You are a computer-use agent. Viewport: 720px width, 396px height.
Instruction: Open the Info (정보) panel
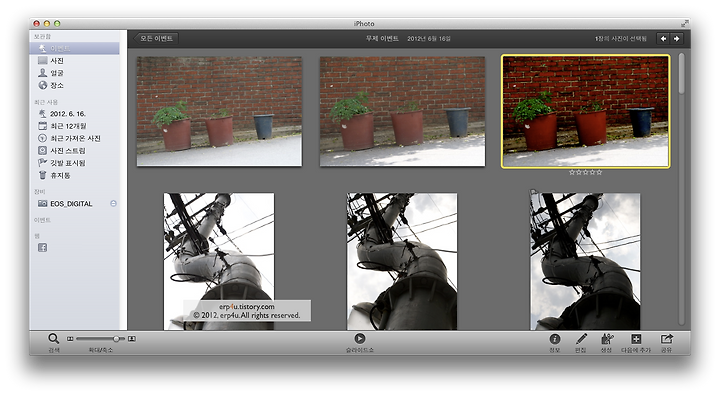555,339
